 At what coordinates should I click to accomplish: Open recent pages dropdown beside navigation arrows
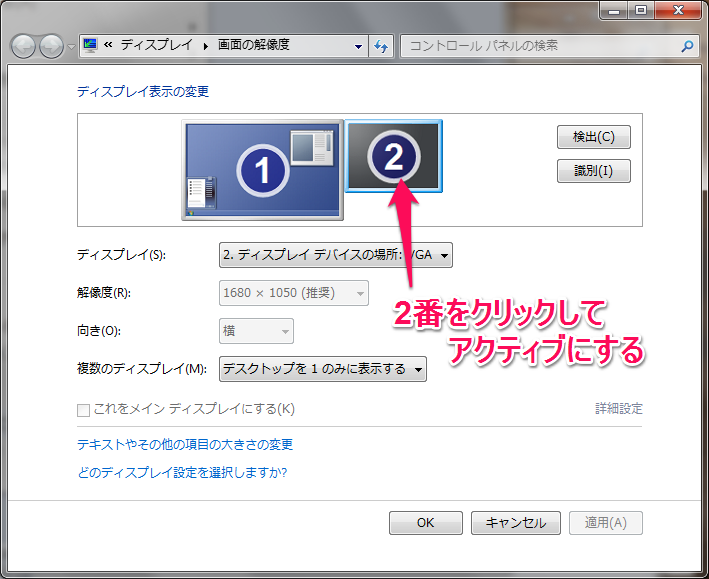pyautogui.click(x=71, y=47)
